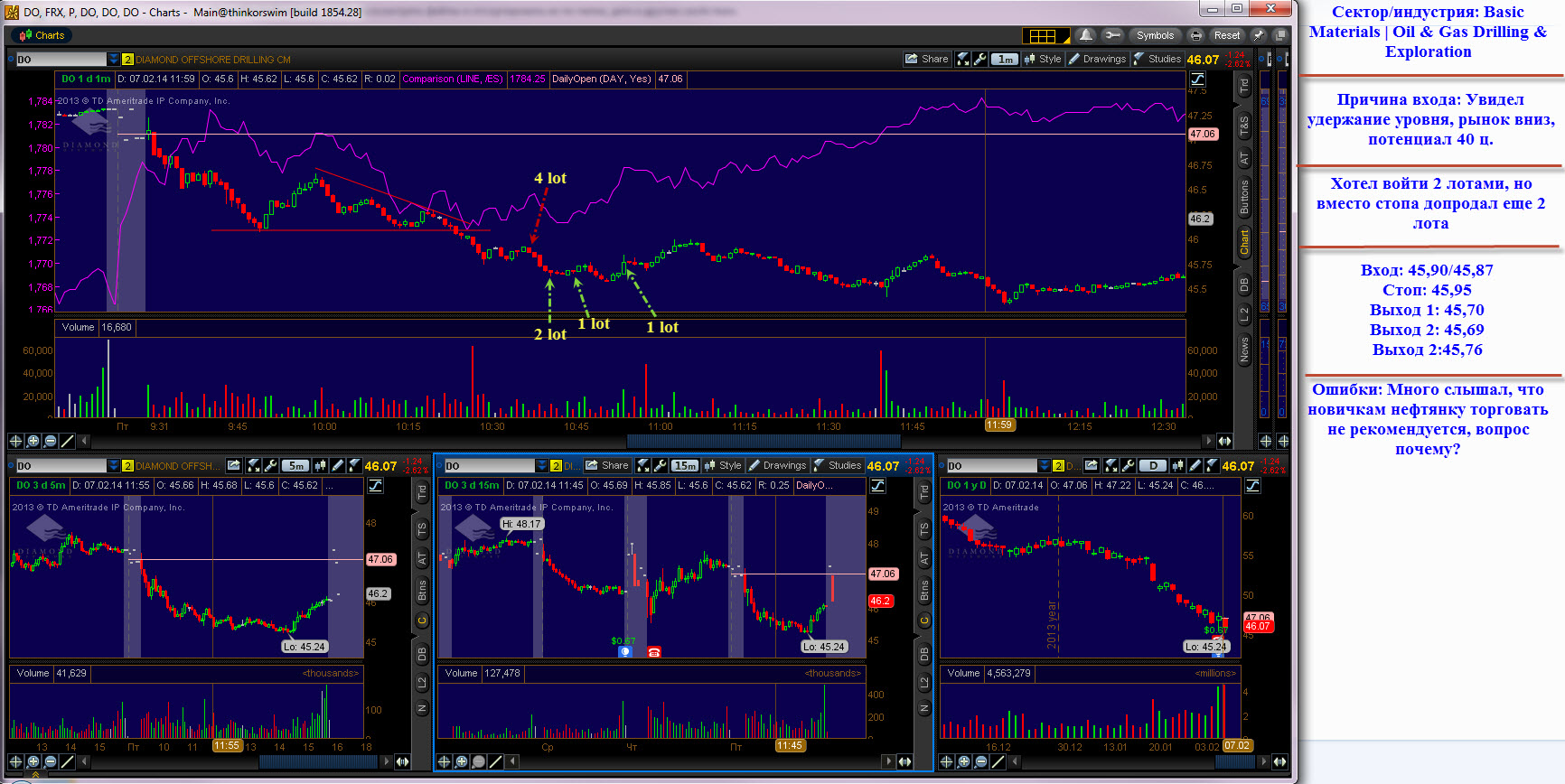Select the crosshair pan tool on main chart
This screenshot has width=1565, height=784.
[x=15, y=441]
